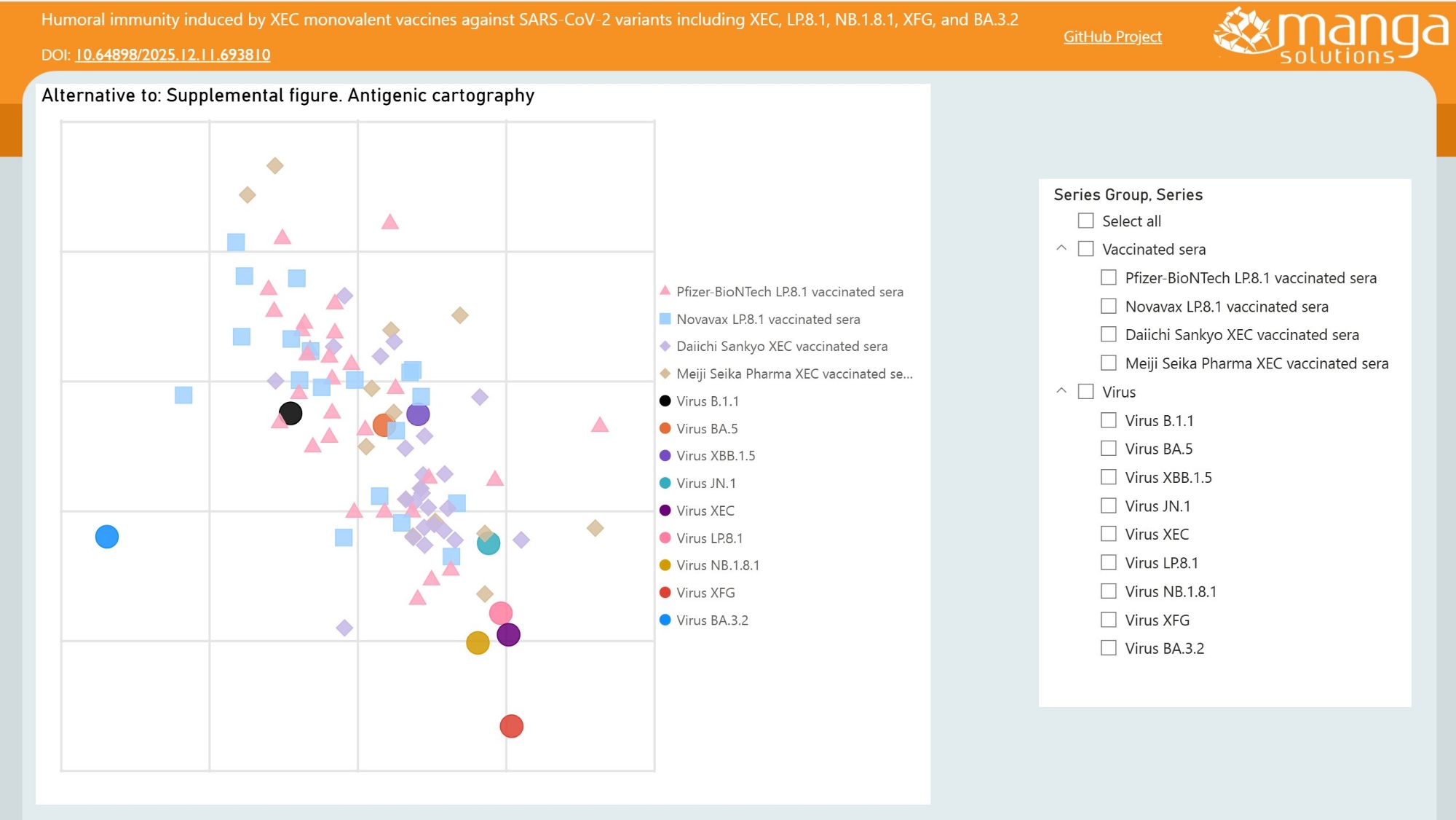The image size is (1456, 820).
Task: Open the GitHub Project link
Action: click(1112, 36)
